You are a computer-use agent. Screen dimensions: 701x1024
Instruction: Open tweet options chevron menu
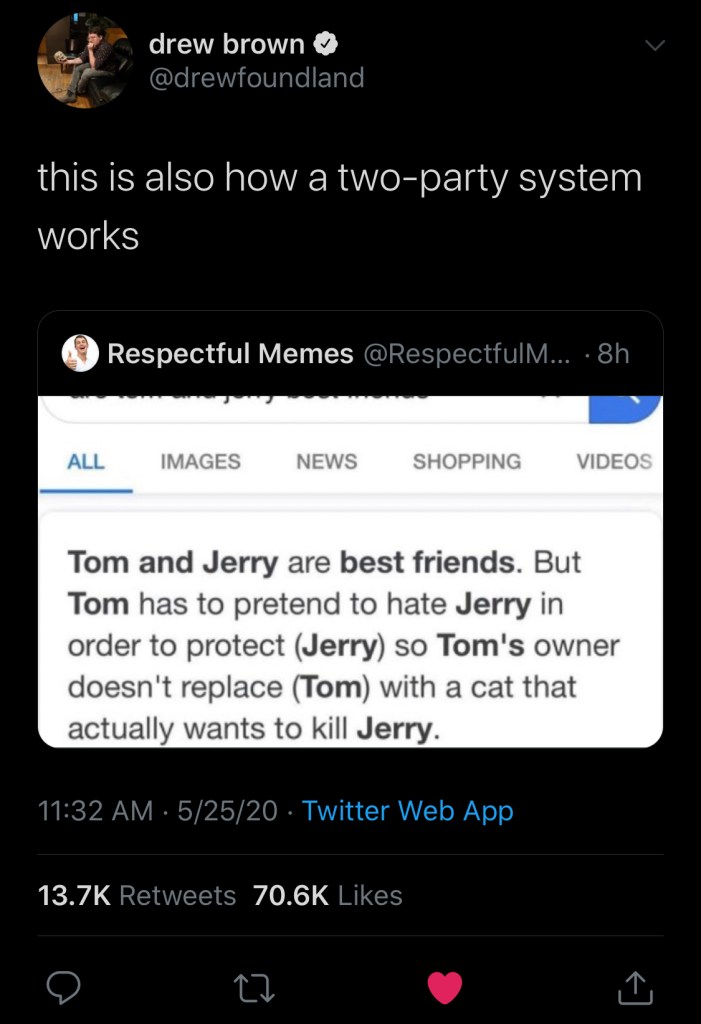[x=654, y=46]
